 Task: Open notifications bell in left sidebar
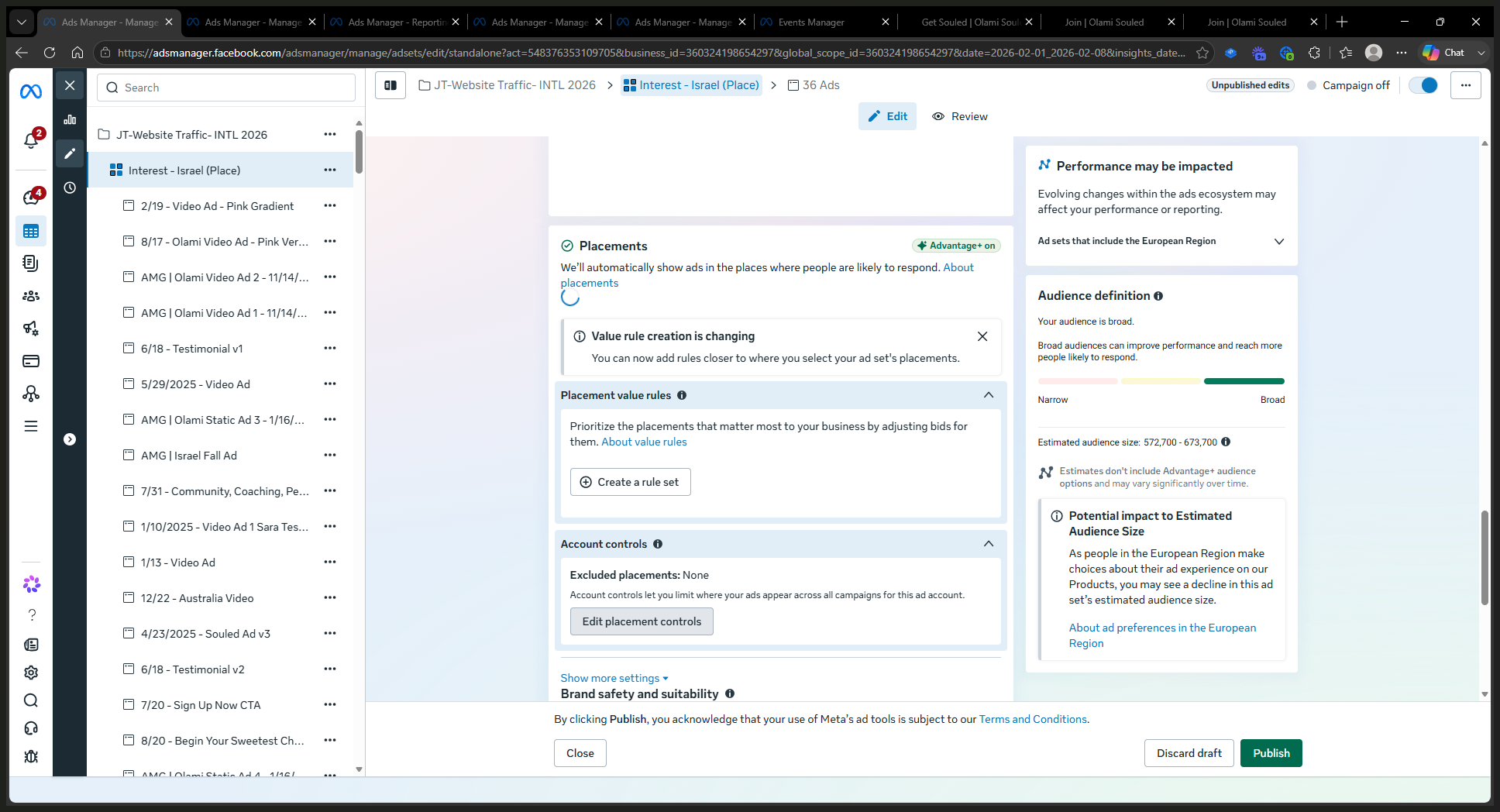click(31, 140)
